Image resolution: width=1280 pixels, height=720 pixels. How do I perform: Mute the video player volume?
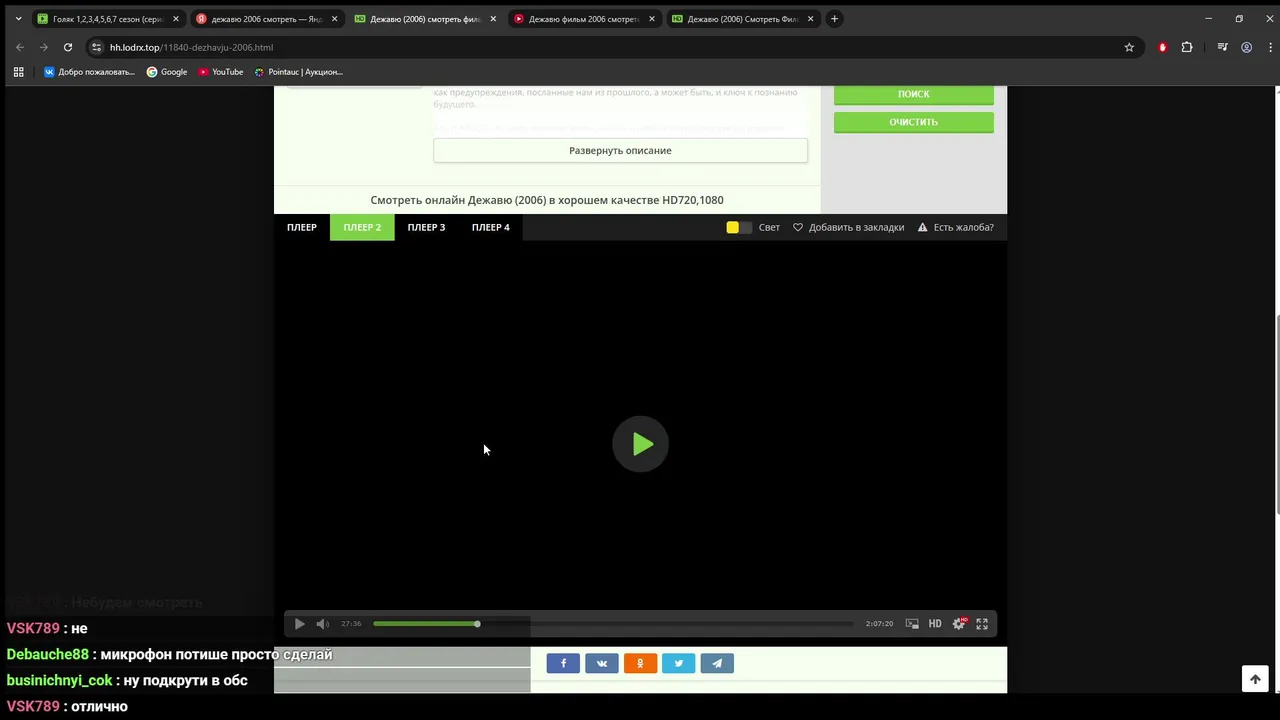pyautogui.click(x=322, y=624)
